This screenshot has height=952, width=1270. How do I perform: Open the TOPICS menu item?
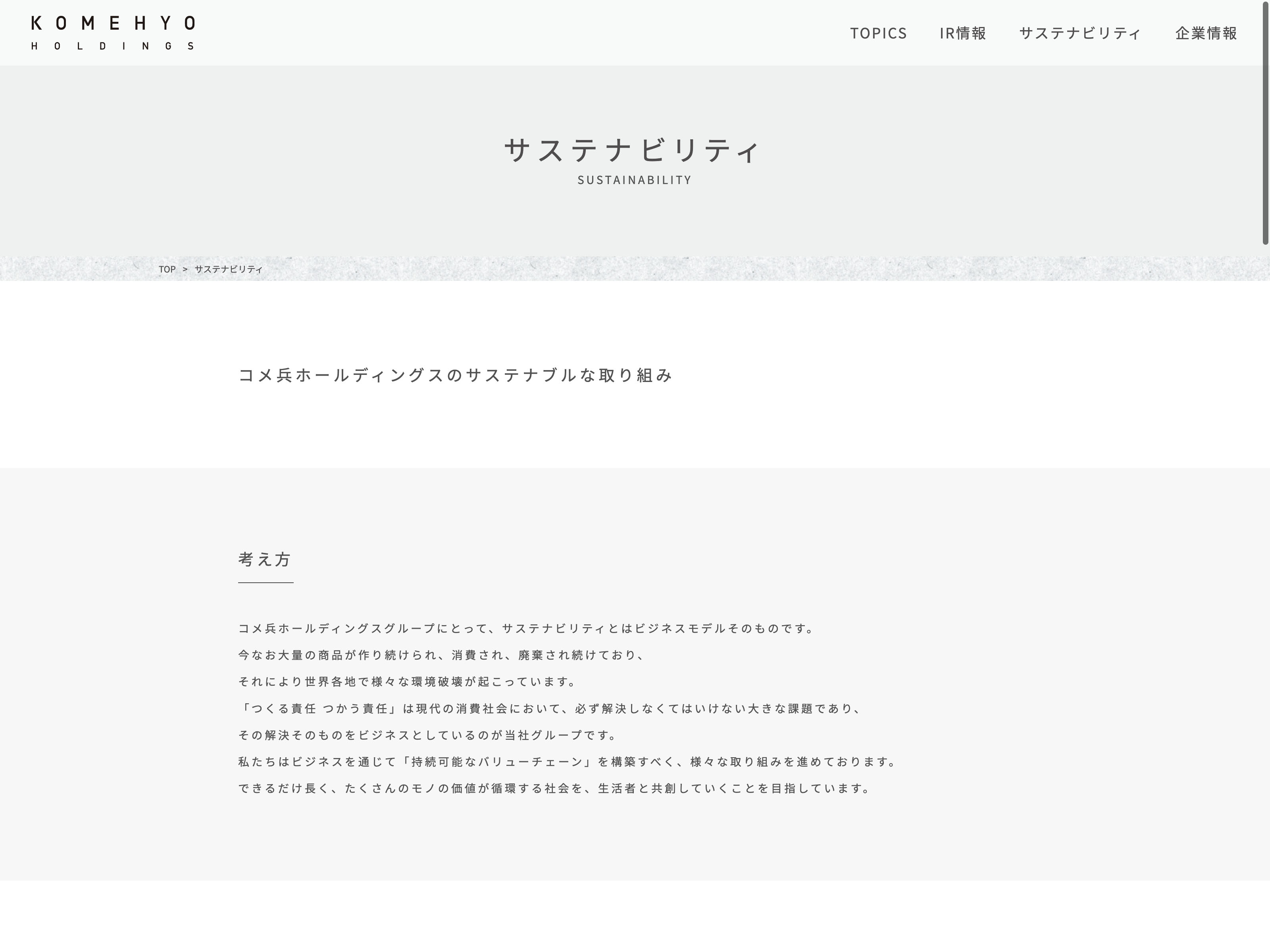pos(878,33)
